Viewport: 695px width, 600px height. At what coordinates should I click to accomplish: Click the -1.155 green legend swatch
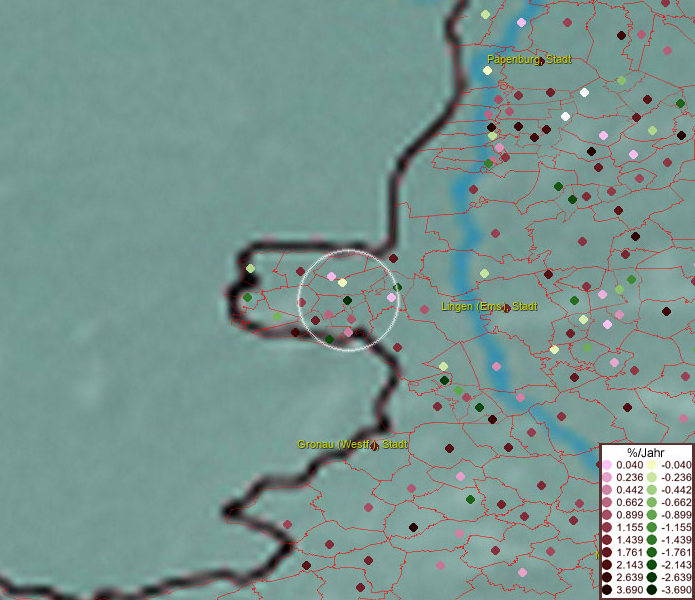pyautogui.click(x=651, y=528)
